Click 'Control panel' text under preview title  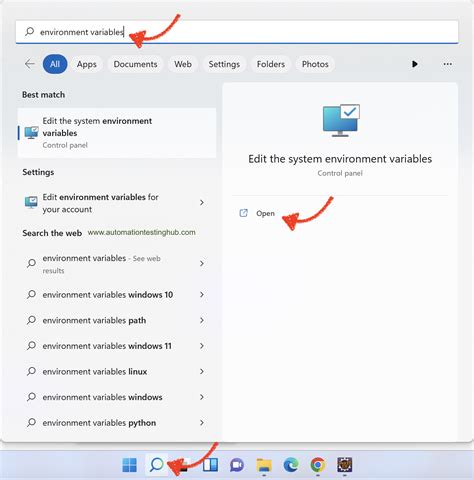click(340, 173)
